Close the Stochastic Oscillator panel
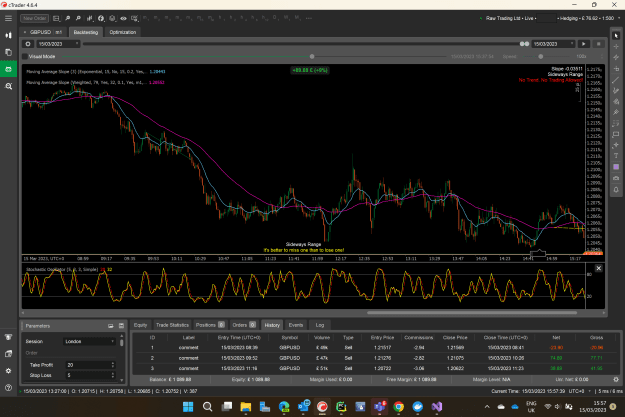 (x=598, y=268)
